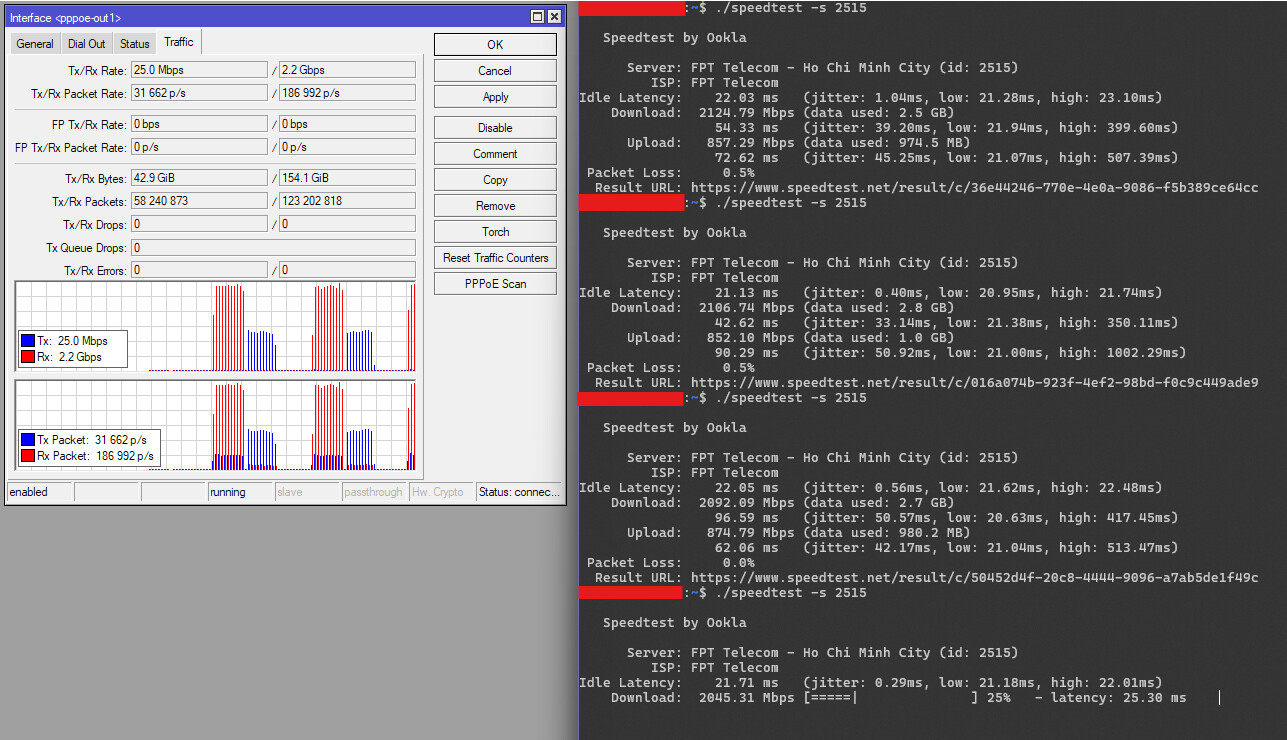Viewport: 1287px width, 740px height.
Task: Click 'Upload: 852.10 Mbps' in the terminal
Action: 711,338
